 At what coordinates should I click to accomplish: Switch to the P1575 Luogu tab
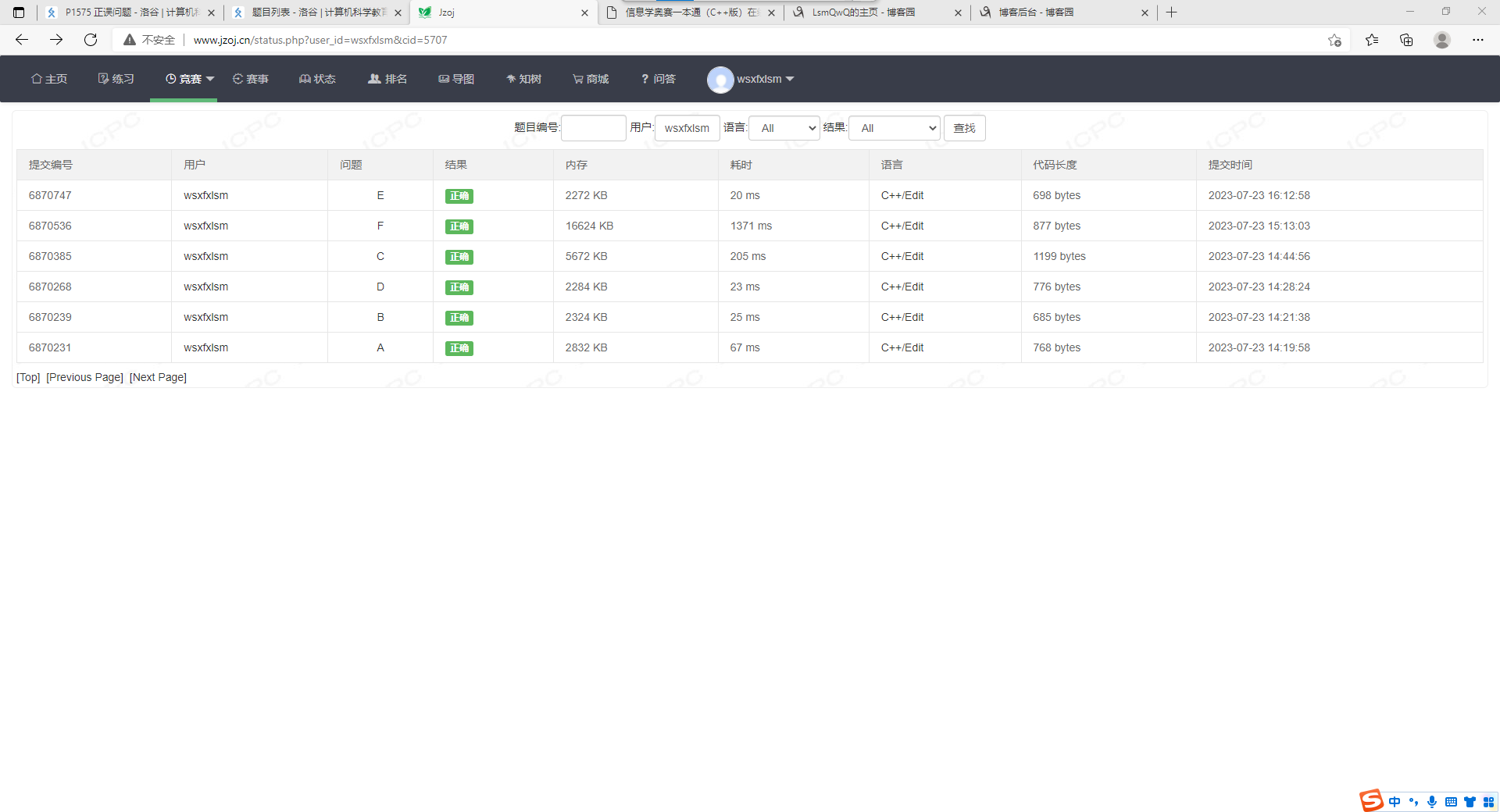click(x=130, y=12)
